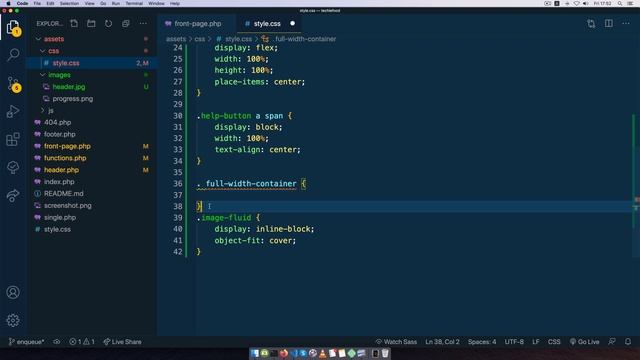The image size is (640, 360).
Task: Open the View menu
Action: [89, 3]
